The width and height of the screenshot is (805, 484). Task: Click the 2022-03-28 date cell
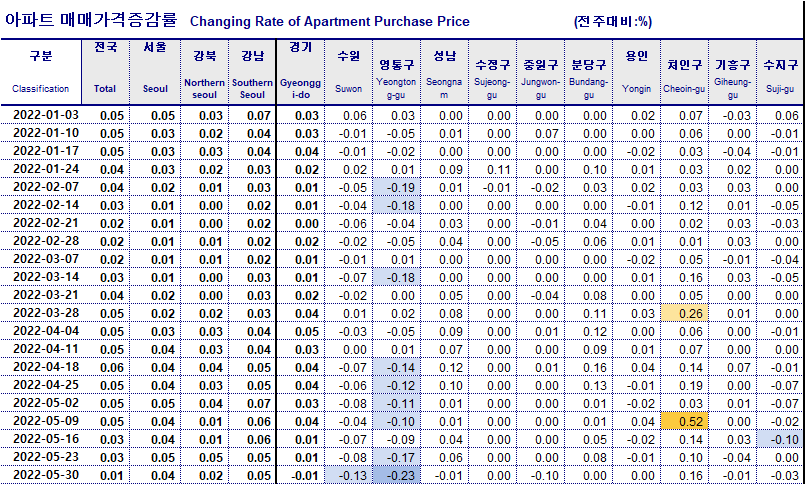point(41,313)
